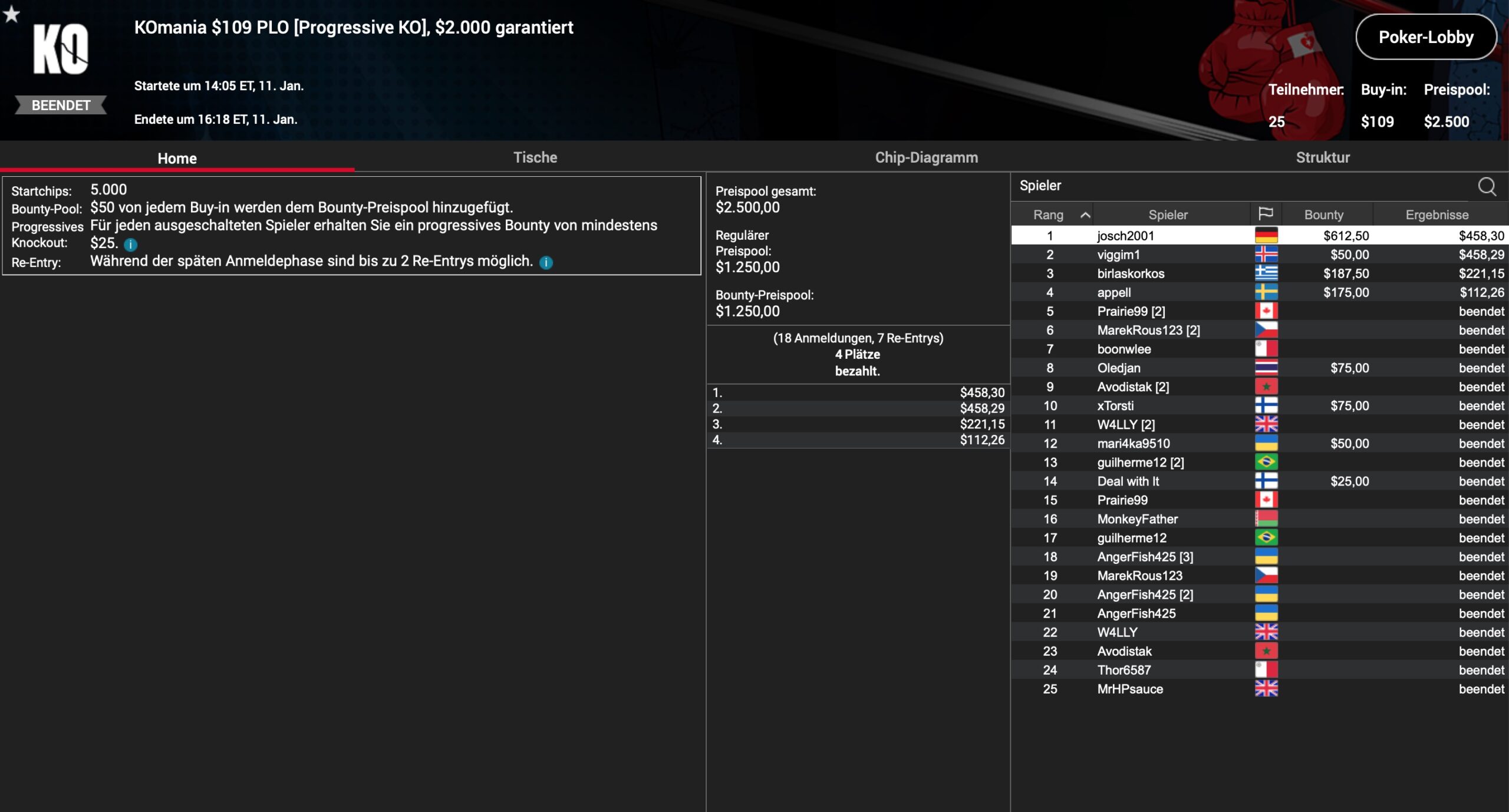Image resolution: width=1509 pixels, height=812 pixels.
Task: Click the Progressive Knockout info icon
Action: [x=131, y=244]
